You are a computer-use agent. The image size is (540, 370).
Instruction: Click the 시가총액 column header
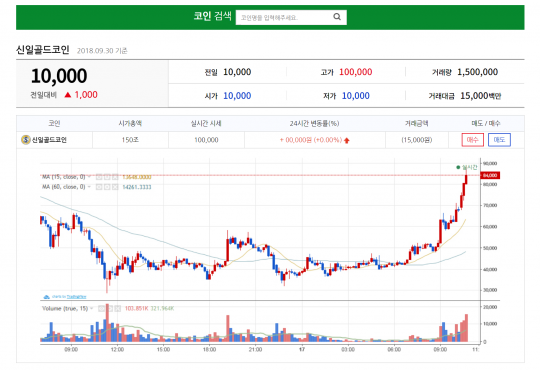pos(130,123)
